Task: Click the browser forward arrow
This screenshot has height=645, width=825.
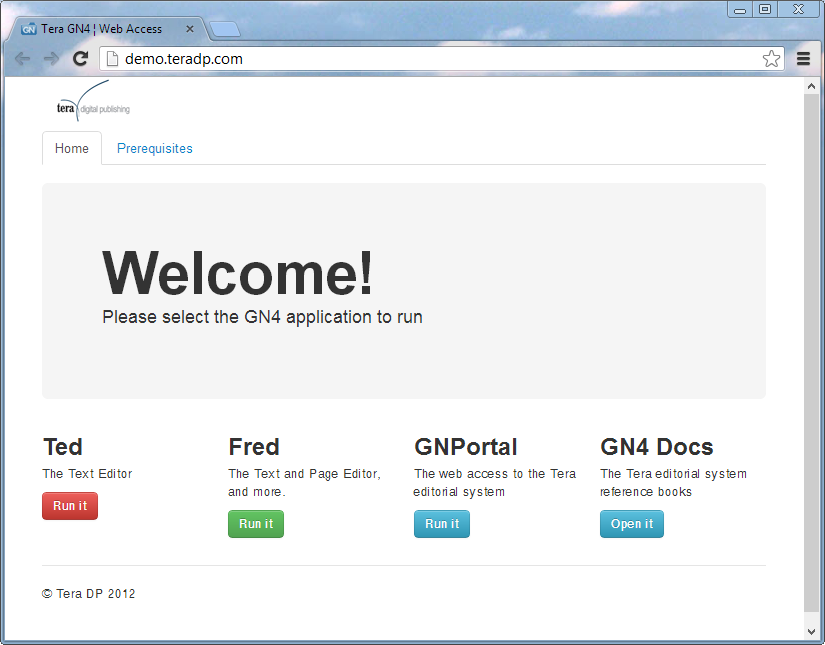Action: 51,59
